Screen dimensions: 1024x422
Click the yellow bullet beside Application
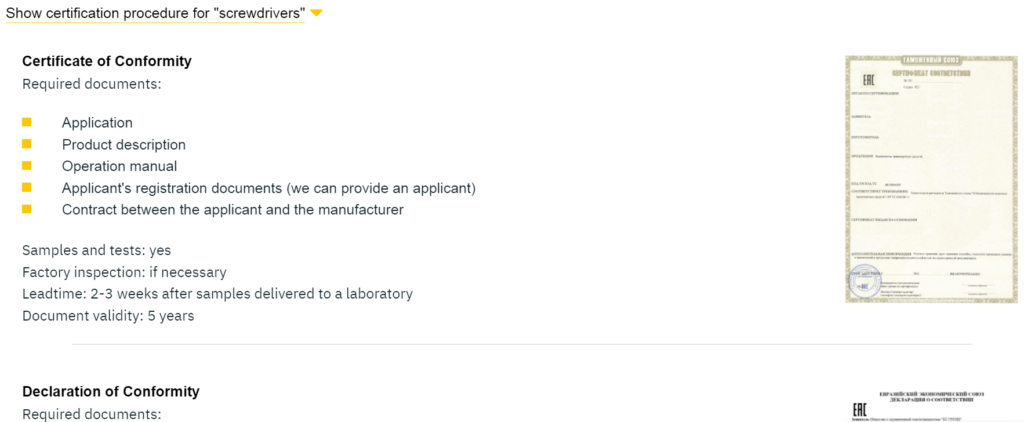point(27,122)
